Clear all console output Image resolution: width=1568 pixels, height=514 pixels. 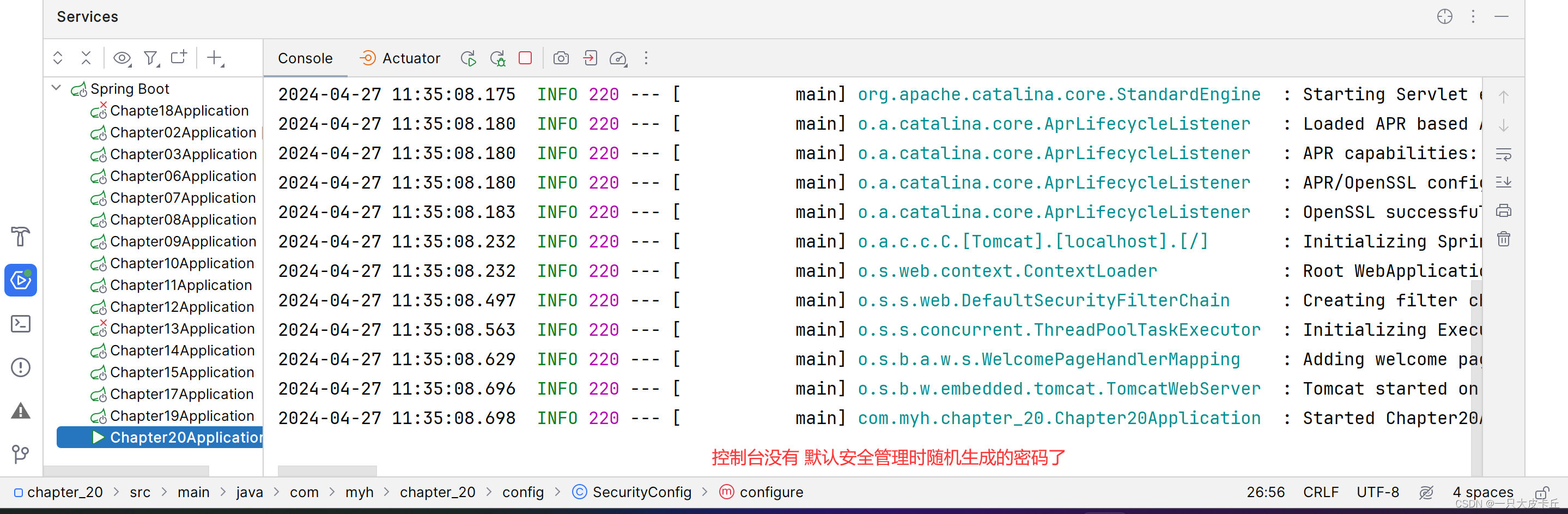[1504, 239]
